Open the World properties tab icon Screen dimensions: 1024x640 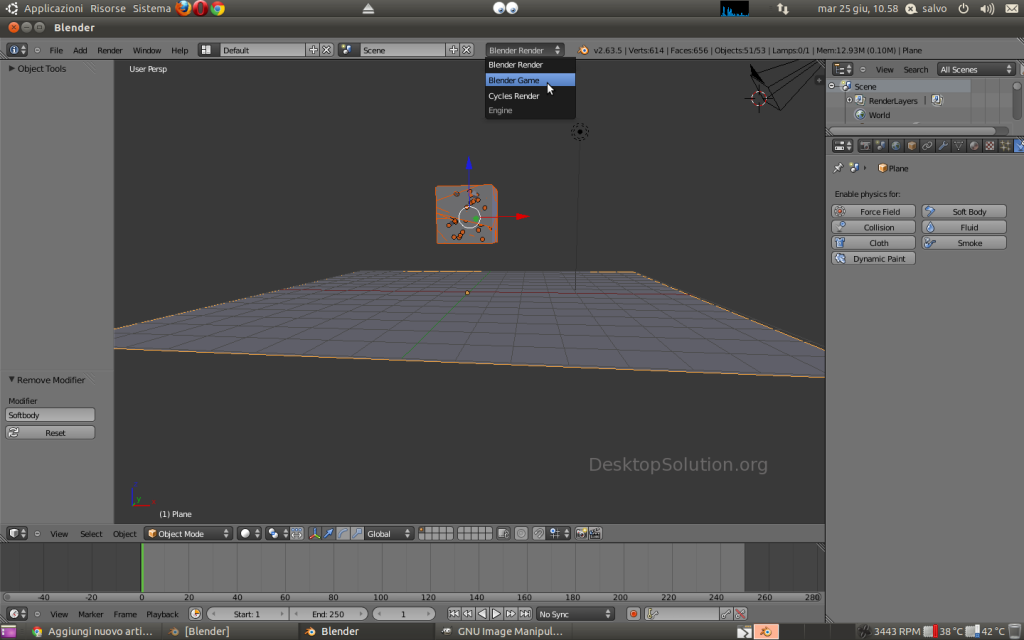tap(896, 146)
